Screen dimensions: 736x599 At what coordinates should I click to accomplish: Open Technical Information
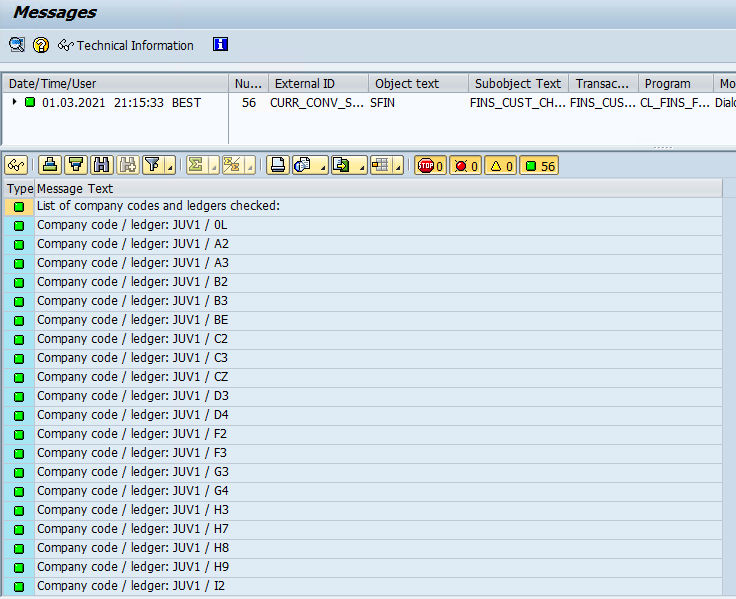point(125,45)
